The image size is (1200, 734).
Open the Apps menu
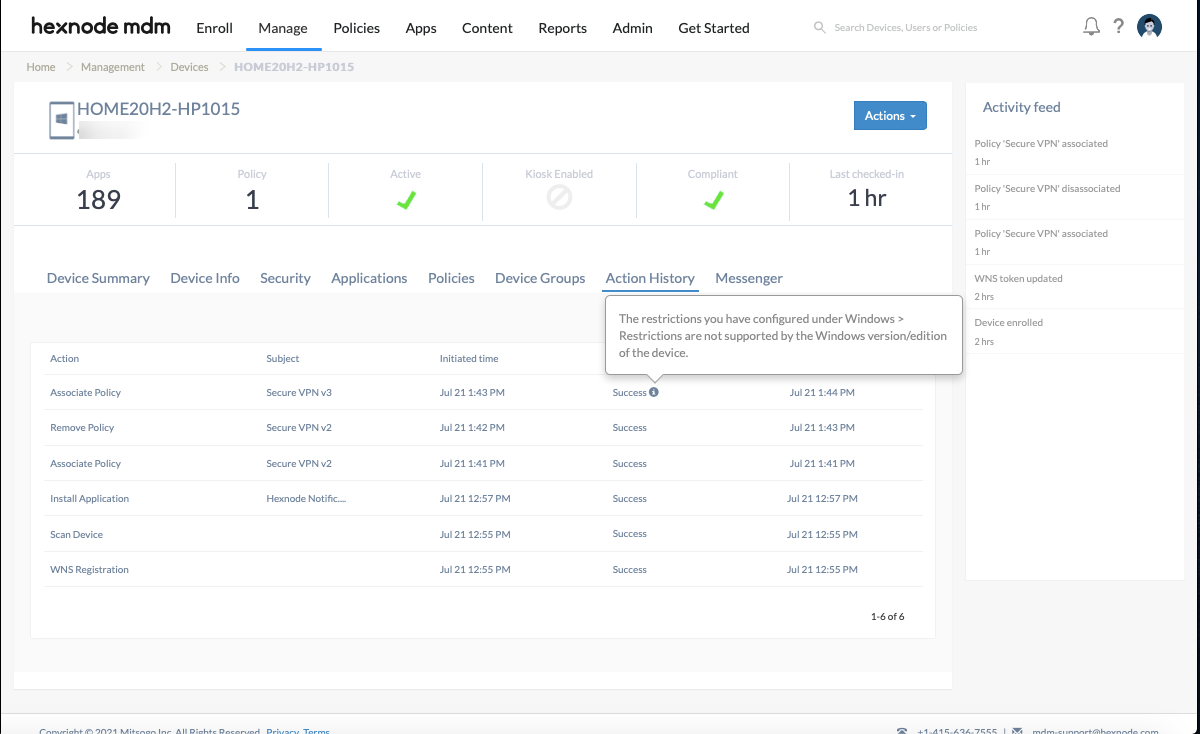point(421,28)
